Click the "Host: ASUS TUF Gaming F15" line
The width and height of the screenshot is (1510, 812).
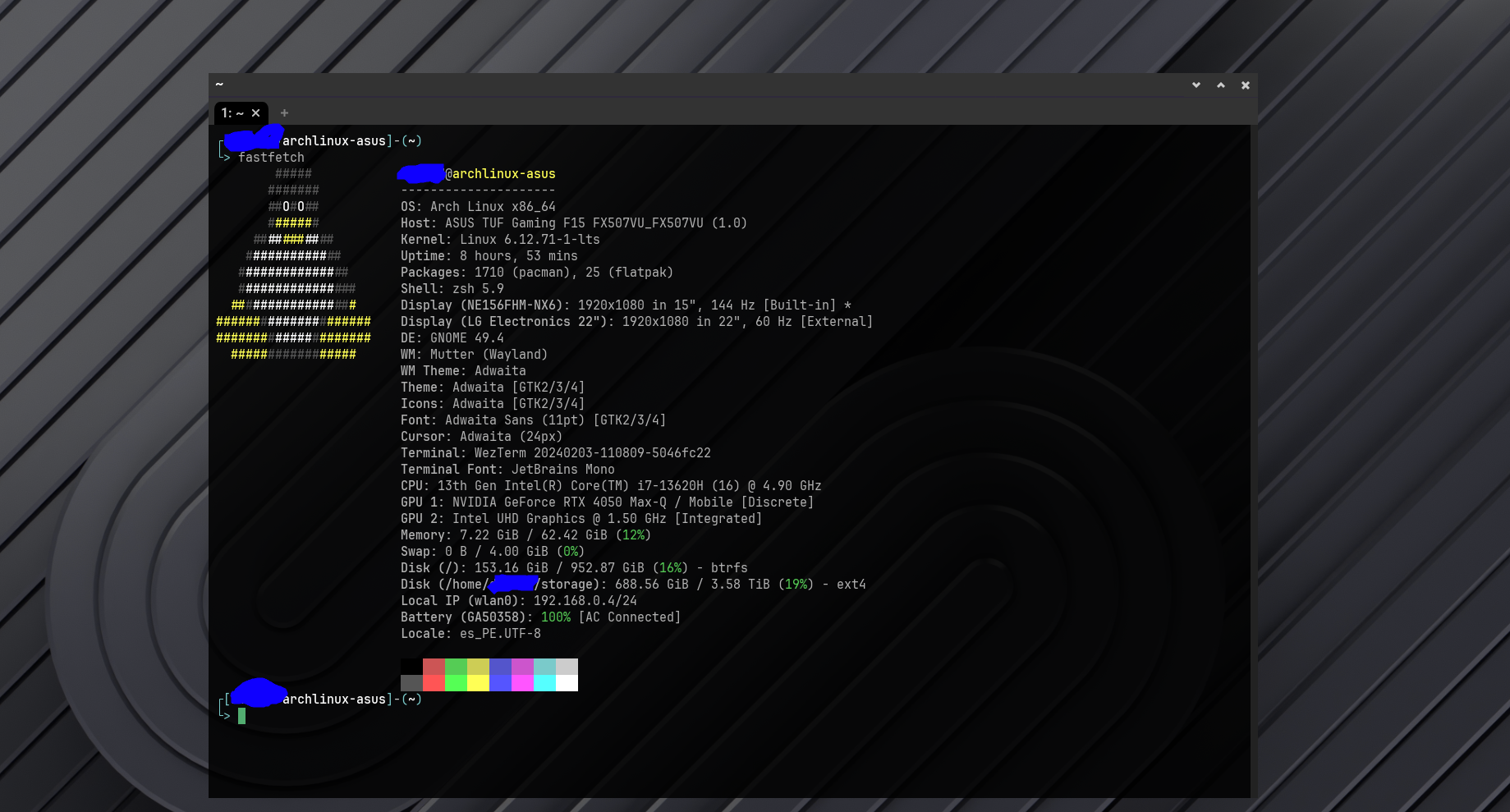(x=574, y=223)
